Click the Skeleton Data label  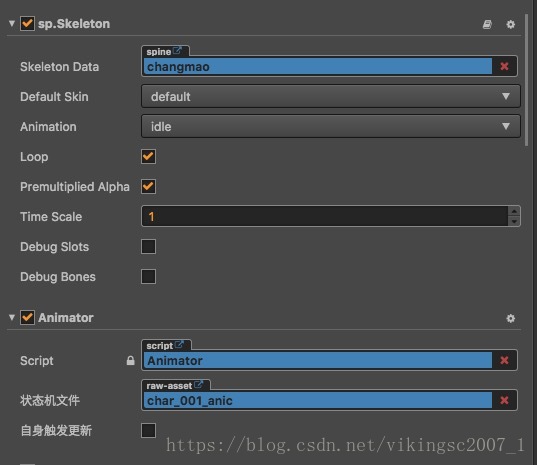tap(60, 67)
